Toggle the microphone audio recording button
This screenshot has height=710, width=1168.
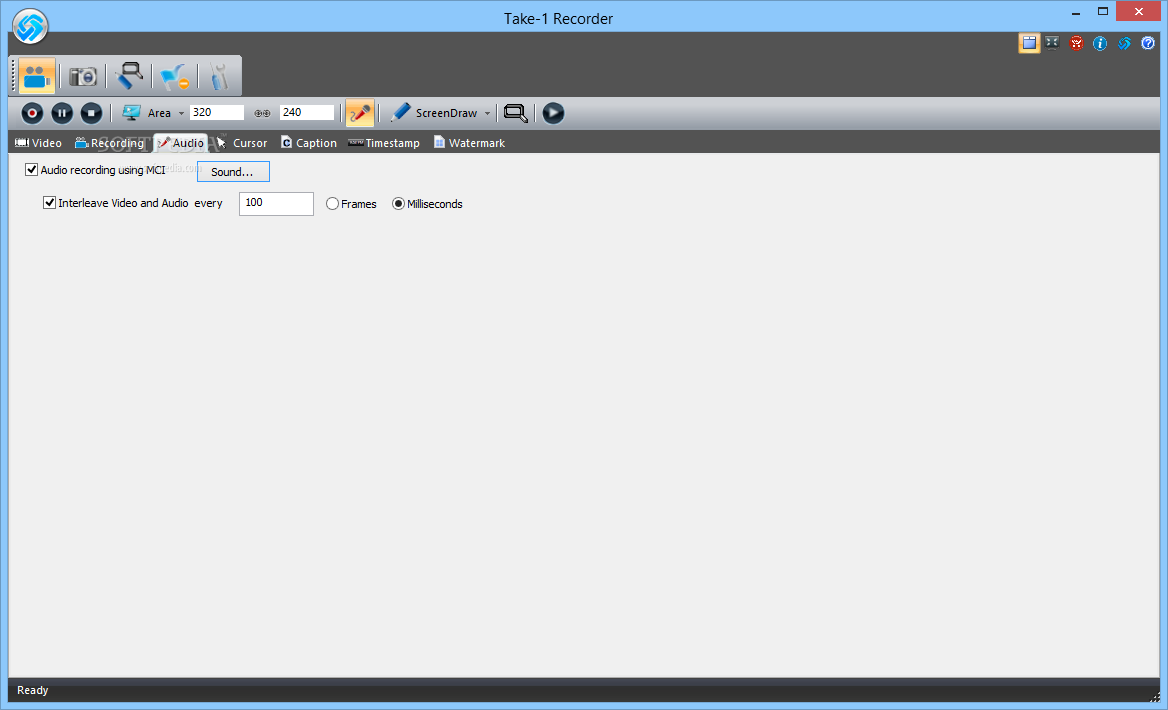coord(360,113)
